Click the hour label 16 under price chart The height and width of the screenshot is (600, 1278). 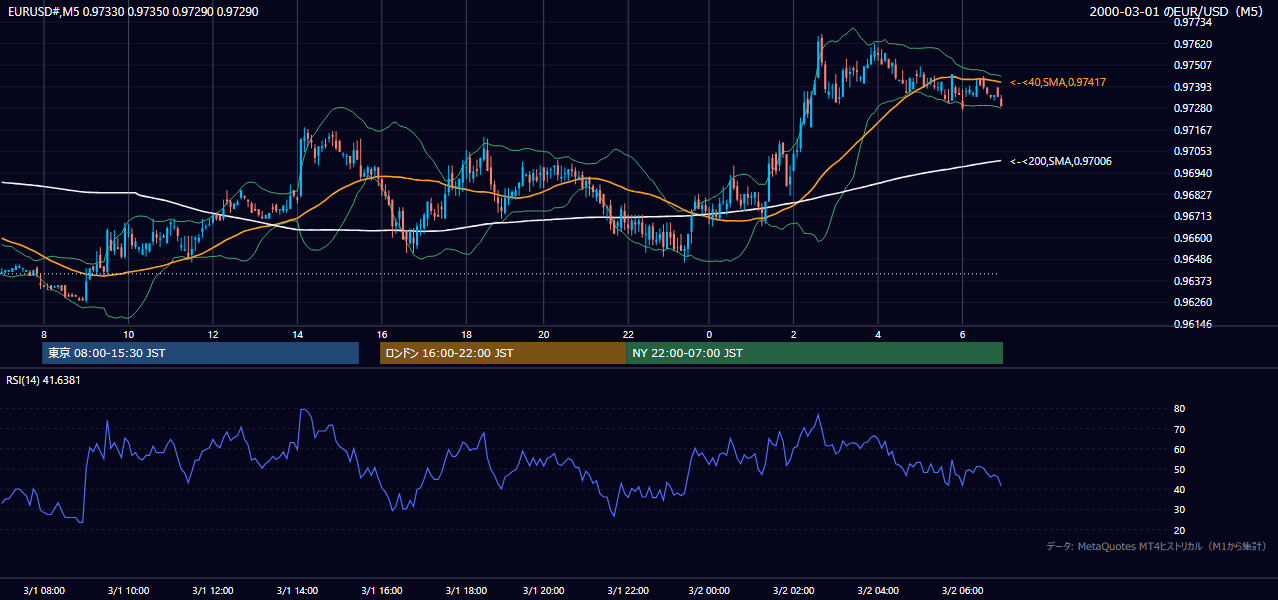tap(382, 333)
